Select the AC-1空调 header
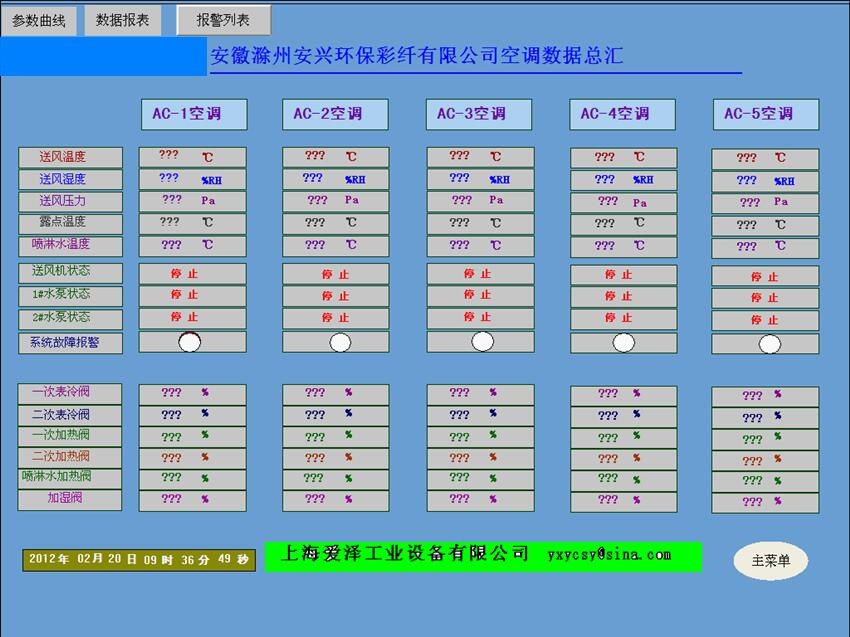 [x=193, y=114]
